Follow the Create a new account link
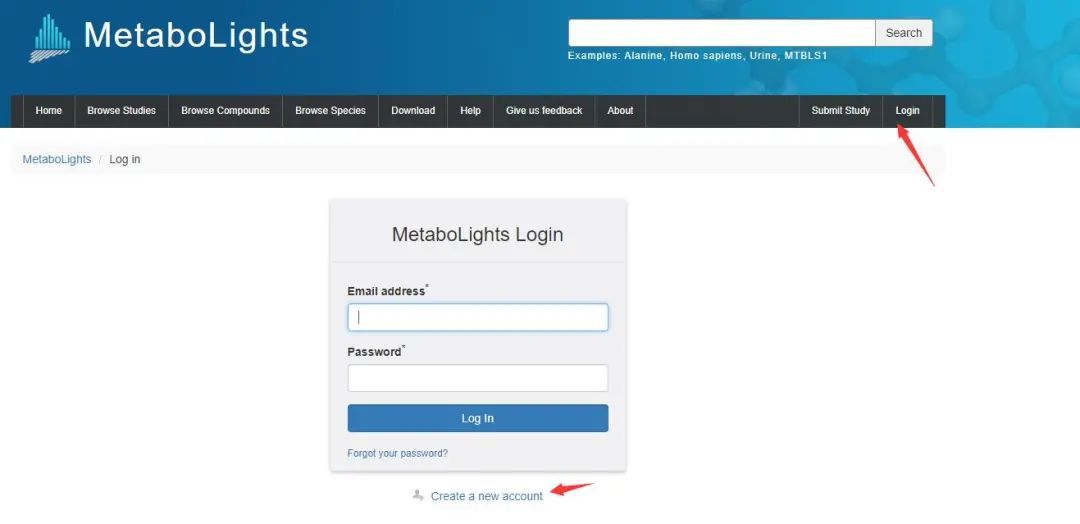 coord(486,496)
